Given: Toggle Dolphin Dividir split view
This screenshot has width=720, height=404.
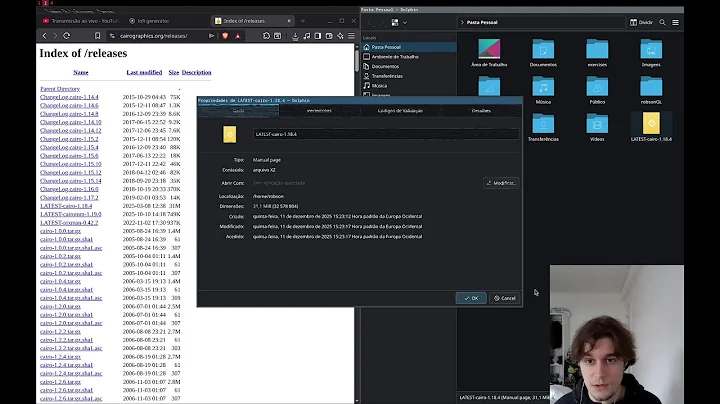Looking at the screenshot, I should (641, 22).
